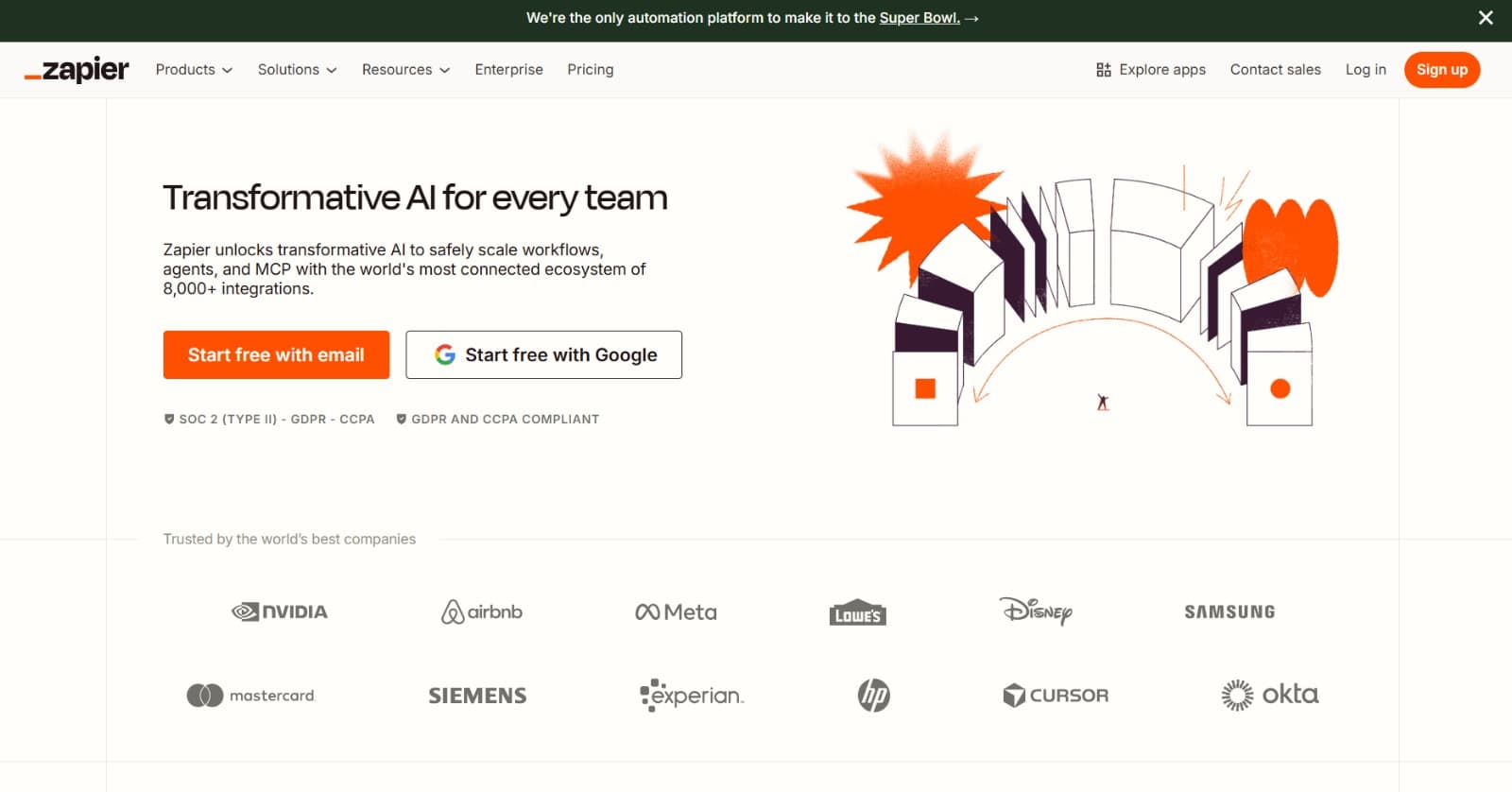Click Contact sales

pos(1276,70)
